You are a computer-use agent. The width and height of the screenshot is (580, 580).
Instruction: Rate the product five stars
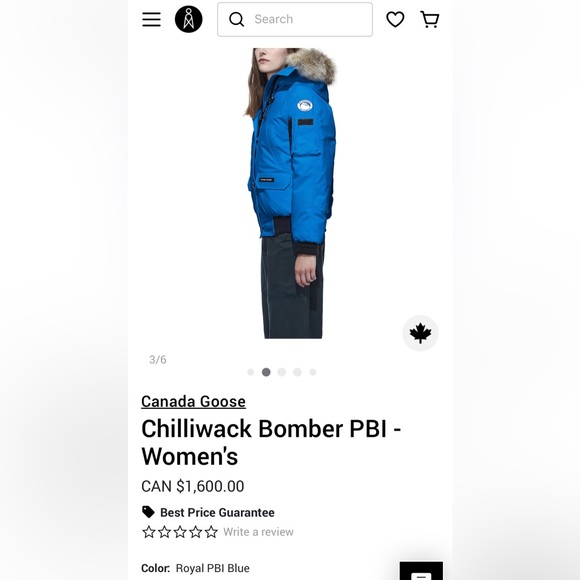click(211, 532)
